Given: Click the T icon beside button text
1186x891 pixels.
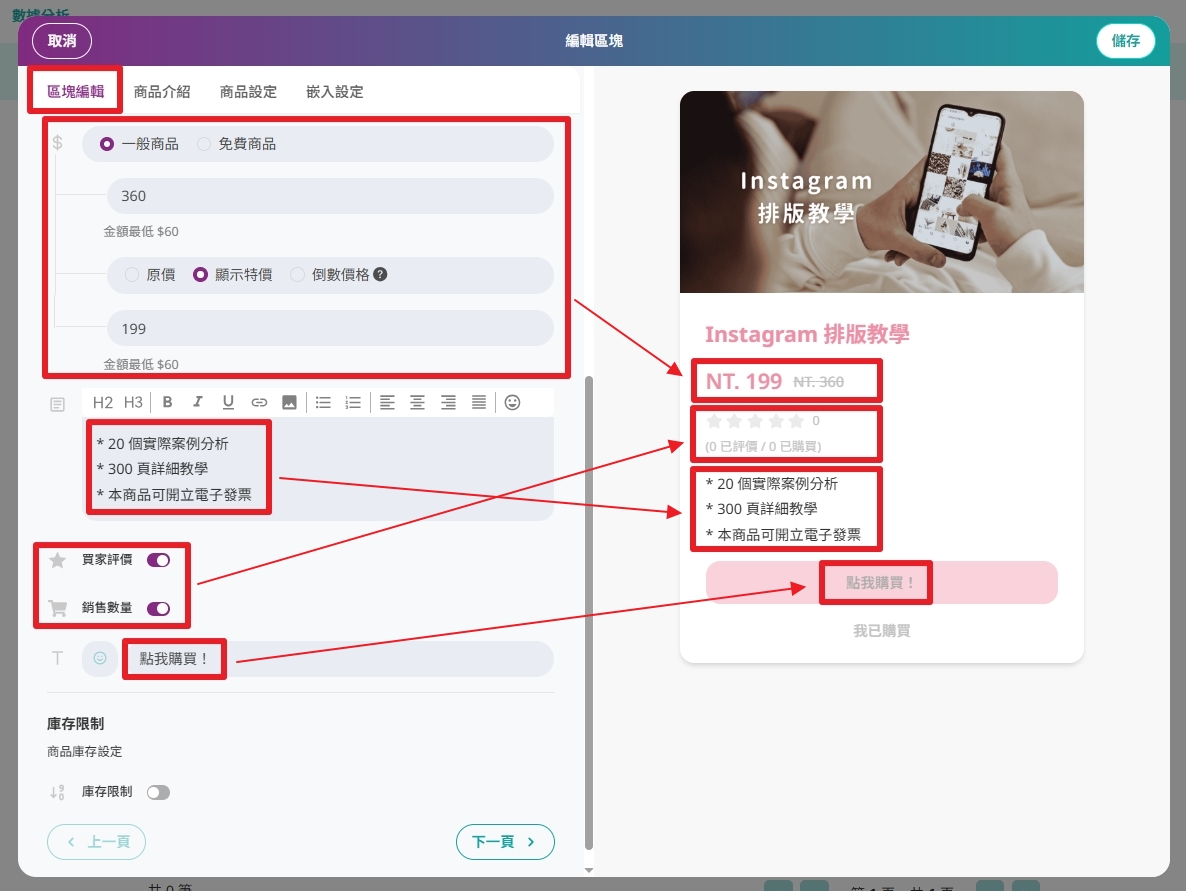Looking at the screenshot, I should coord(57,658).
